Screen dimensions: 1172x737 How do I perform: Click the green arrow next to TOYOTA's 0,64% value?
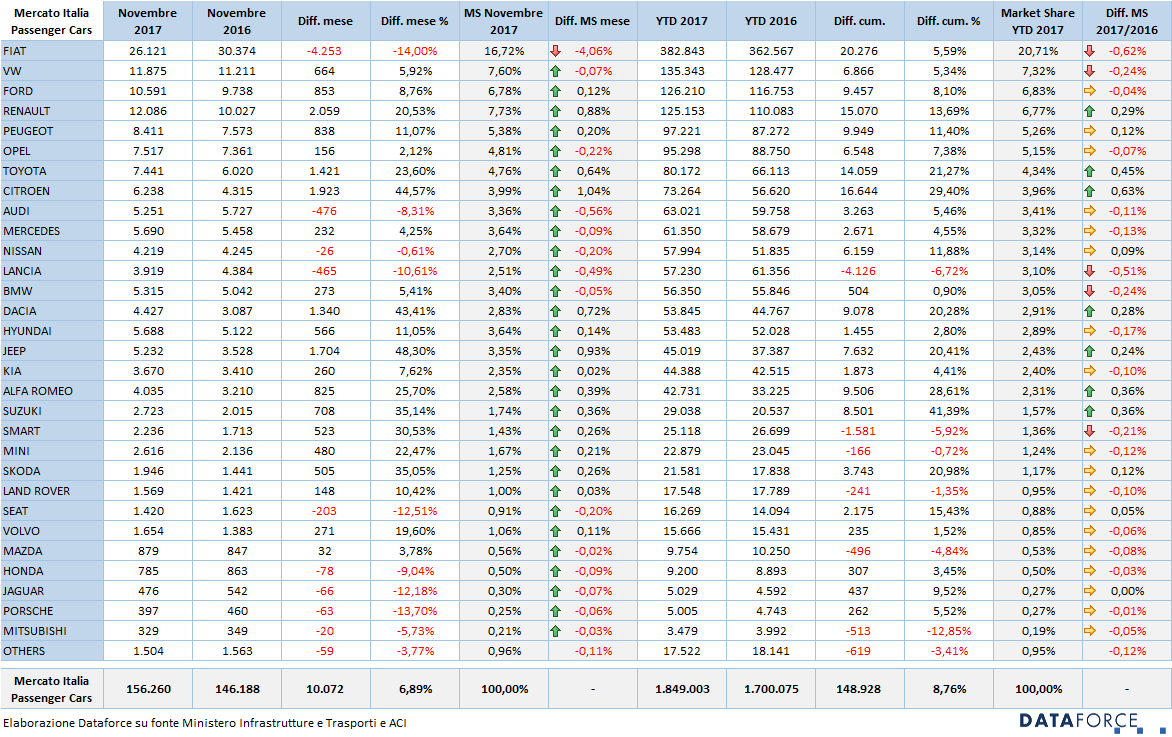[x=555, y=171]
